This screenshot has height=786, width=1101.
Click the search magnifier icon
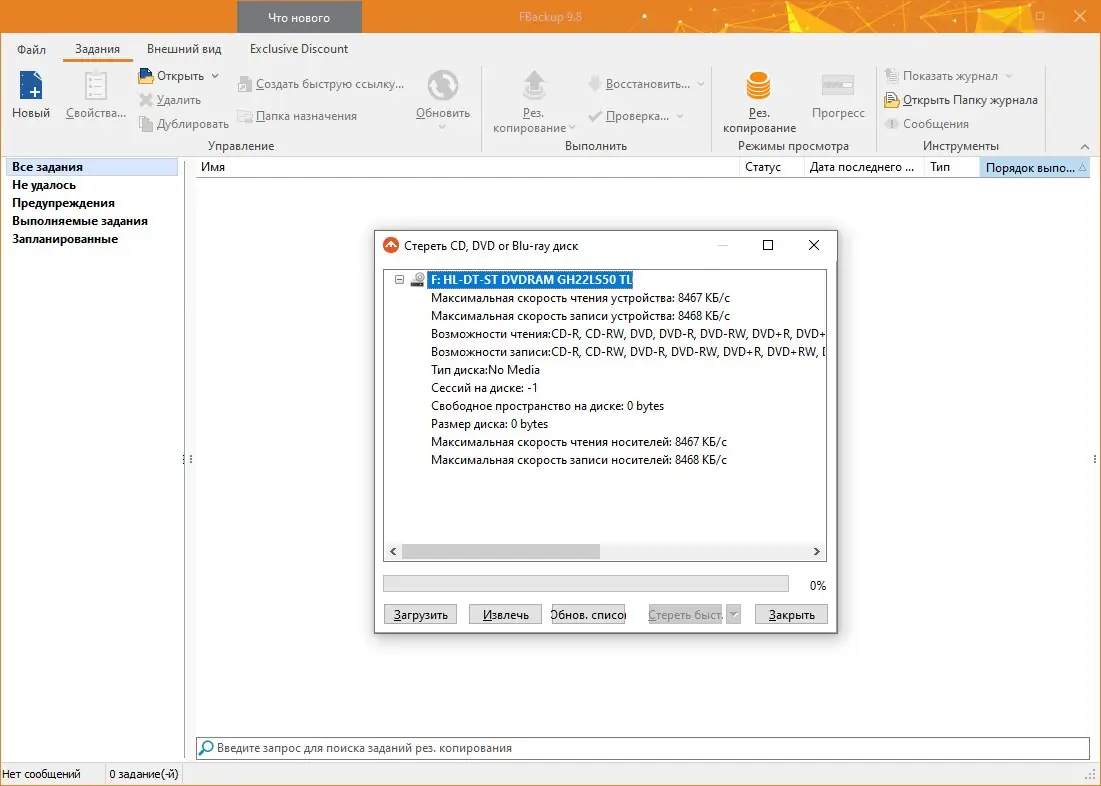click(x=206, y=748)
